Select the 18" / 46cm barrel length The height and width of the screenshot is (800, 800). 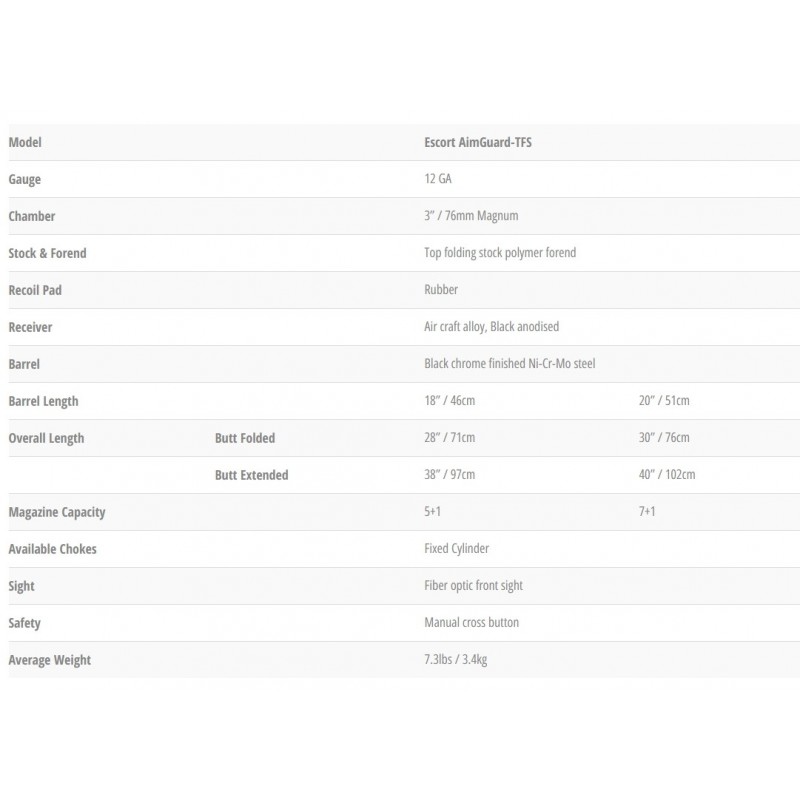coord(449,401)
